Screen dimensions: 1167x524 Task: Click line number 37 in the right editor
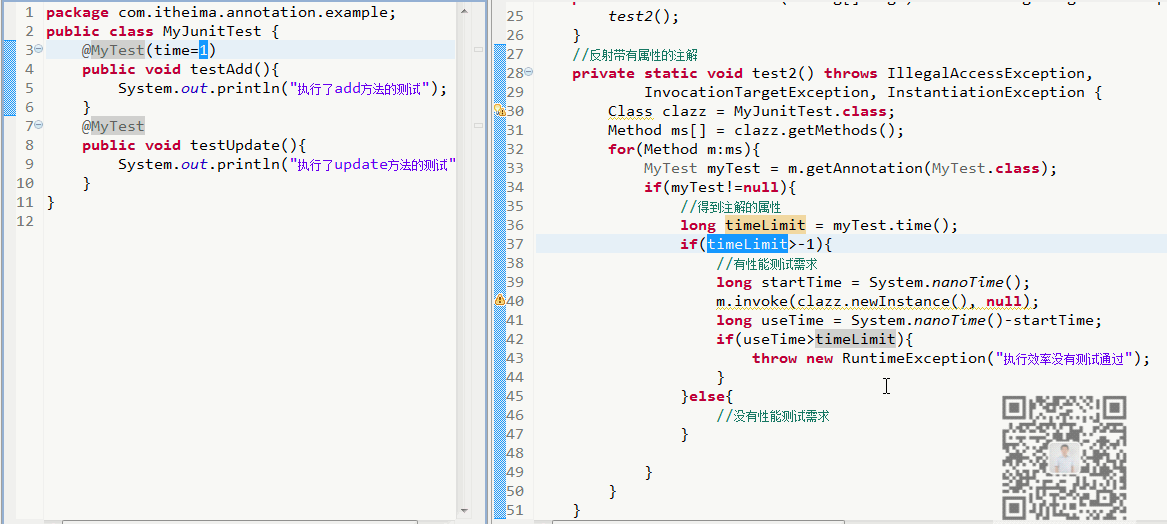pyautogui.click(x=515, y=244)
